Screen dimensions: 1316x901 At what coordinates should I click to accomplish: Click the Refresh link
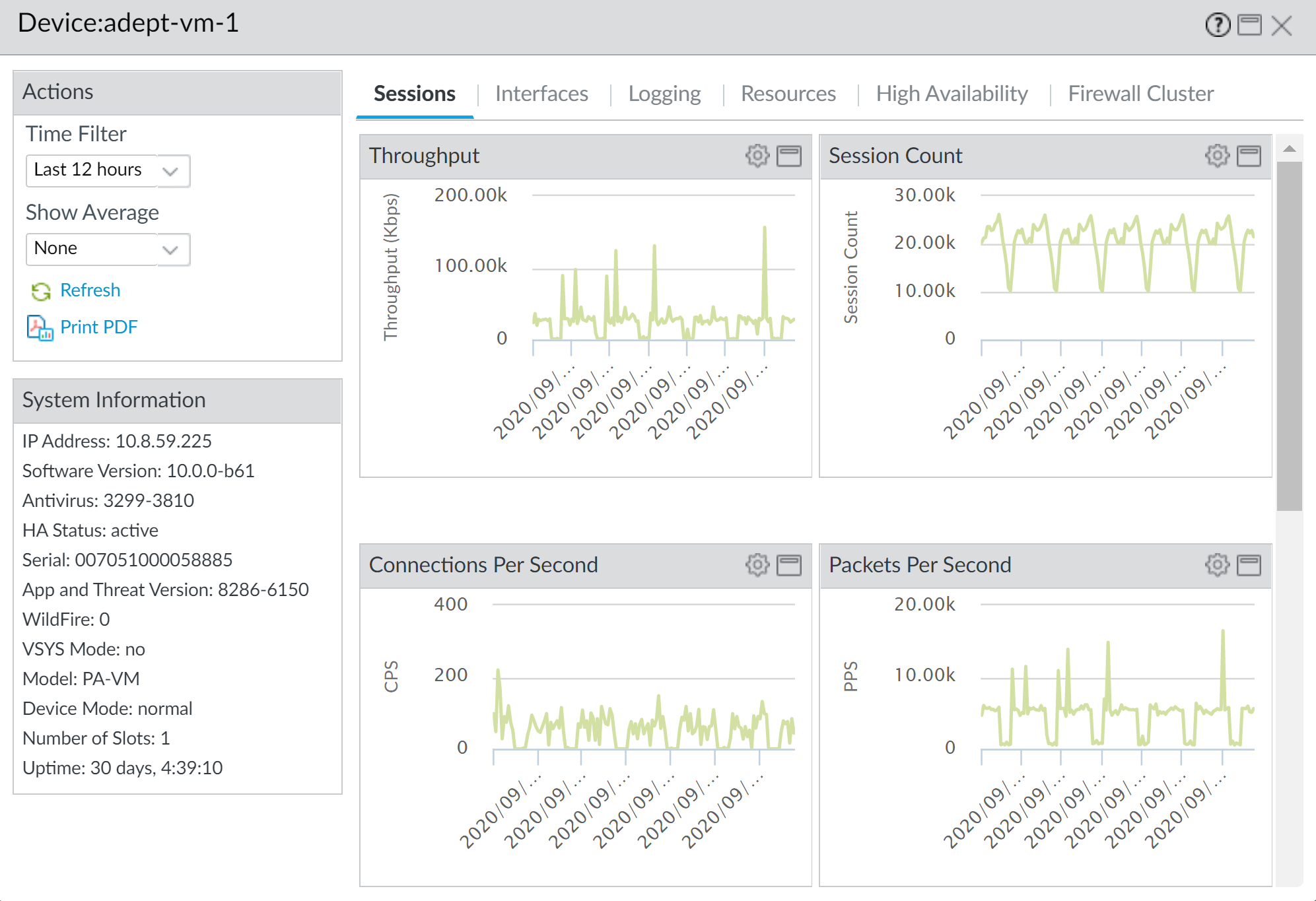90,290
